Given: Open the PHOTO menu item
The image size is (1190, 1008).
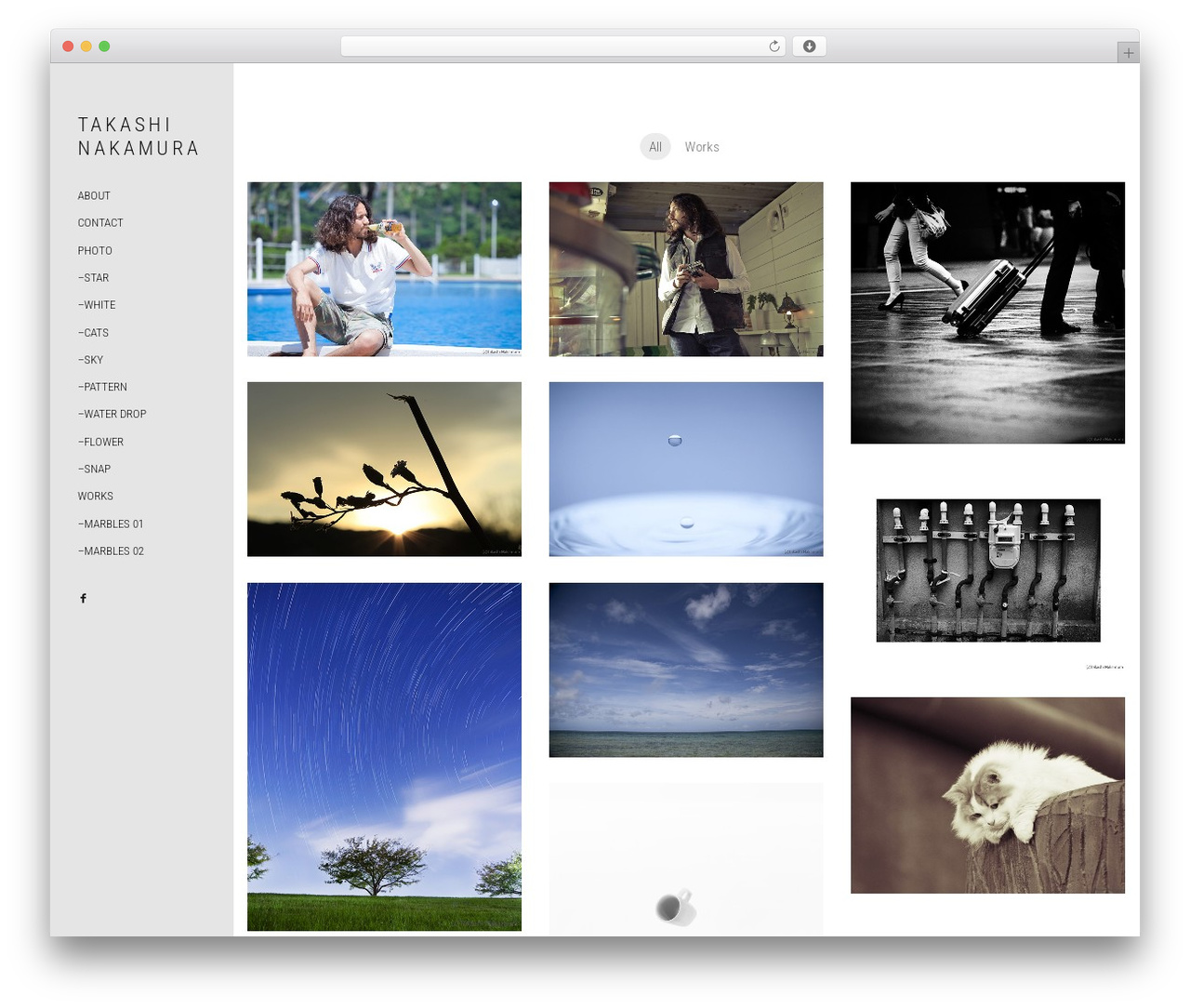Looking at the screenshot, I should 95,251.
